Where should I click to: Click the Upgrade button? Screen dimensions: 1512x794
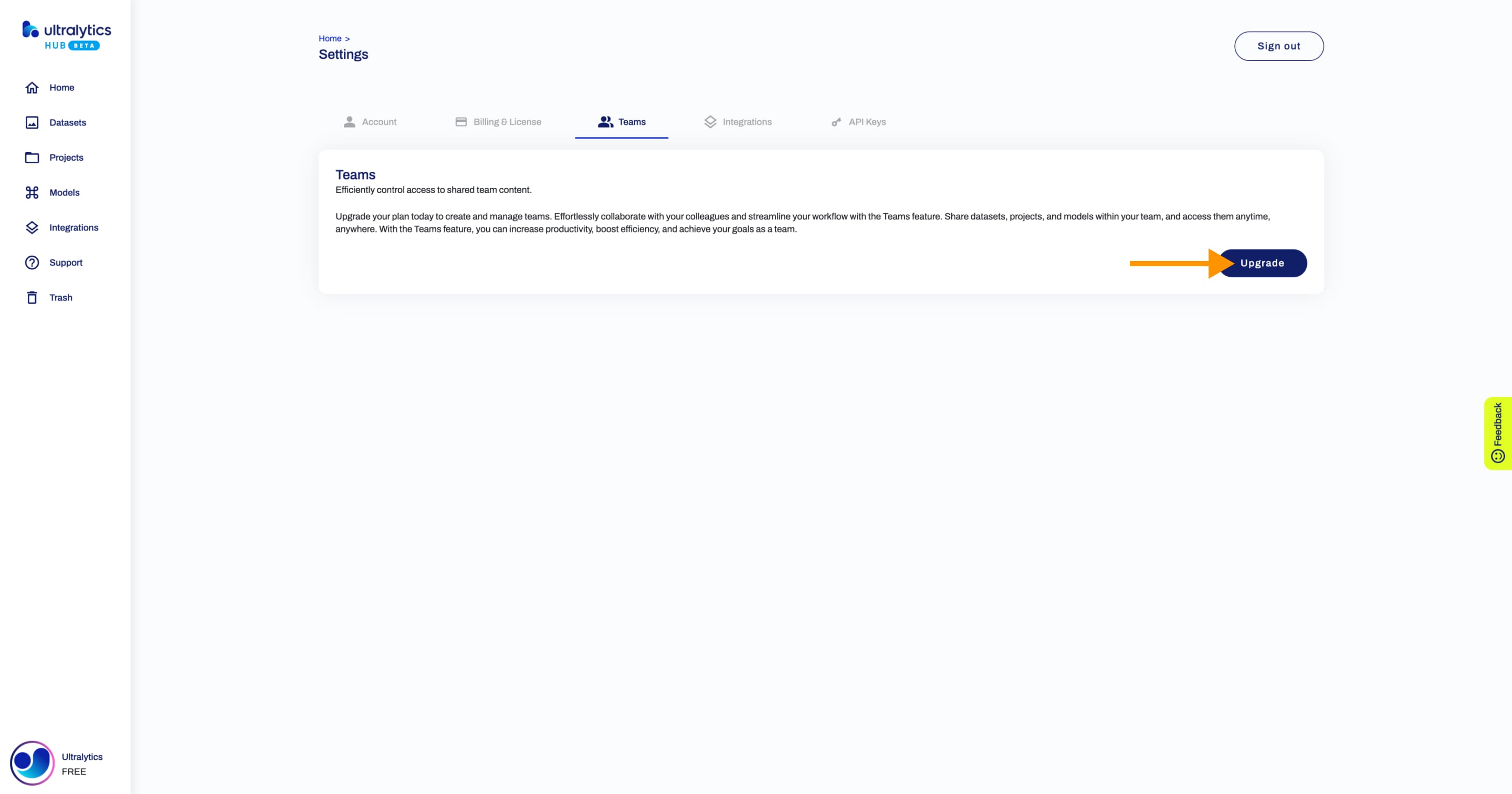(x=1262, y=263)
